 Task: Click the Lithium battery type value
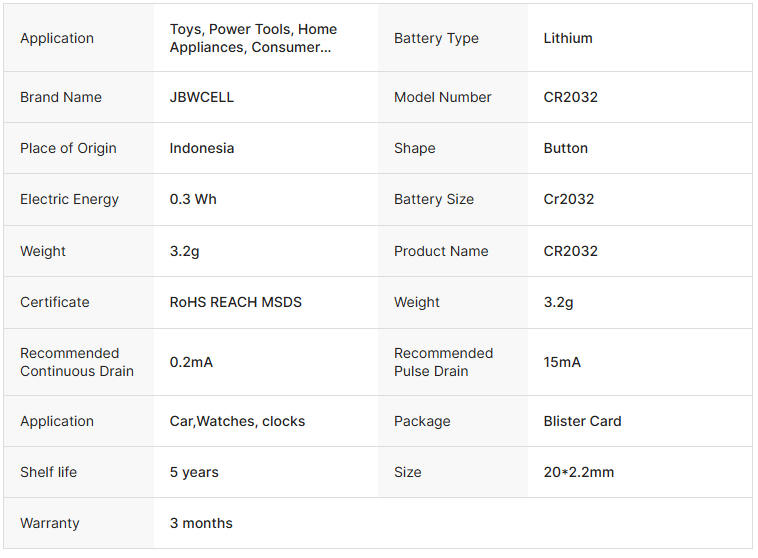pos(568,38)
